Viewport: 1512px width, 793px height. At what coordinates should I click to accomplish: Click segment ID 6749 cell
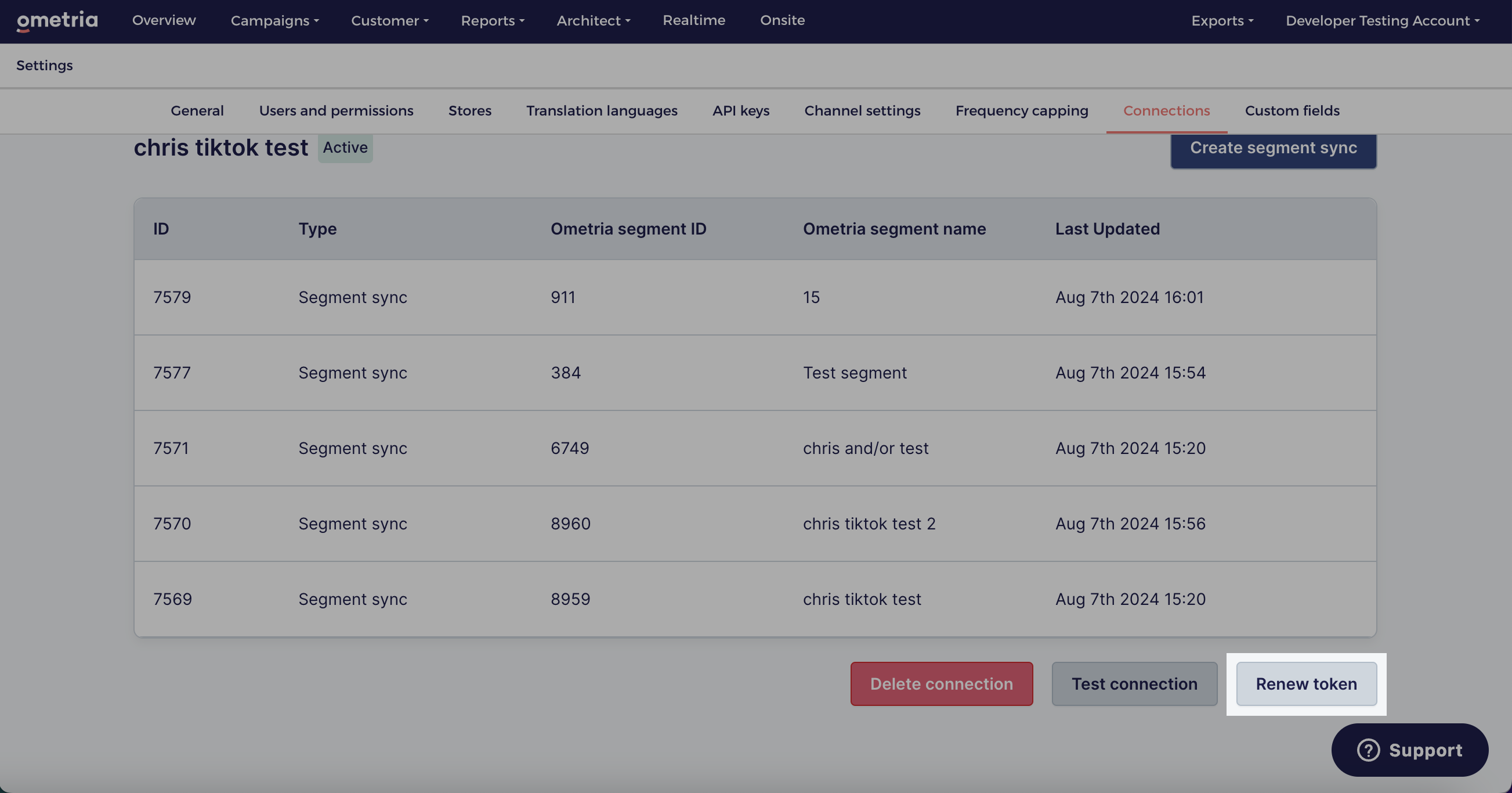point(569,448)
